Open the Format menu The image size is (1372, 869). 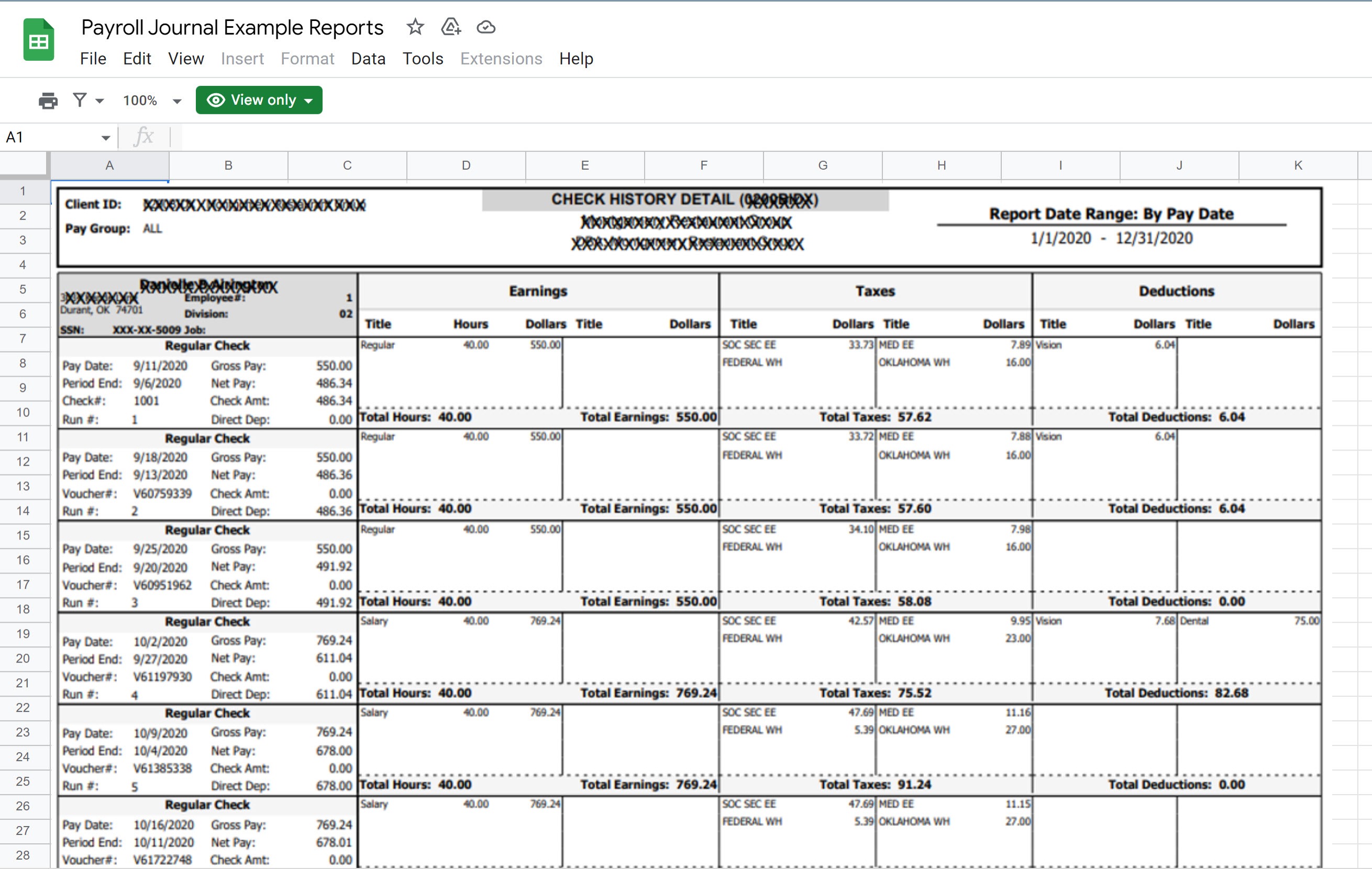[x=307, y=59]
